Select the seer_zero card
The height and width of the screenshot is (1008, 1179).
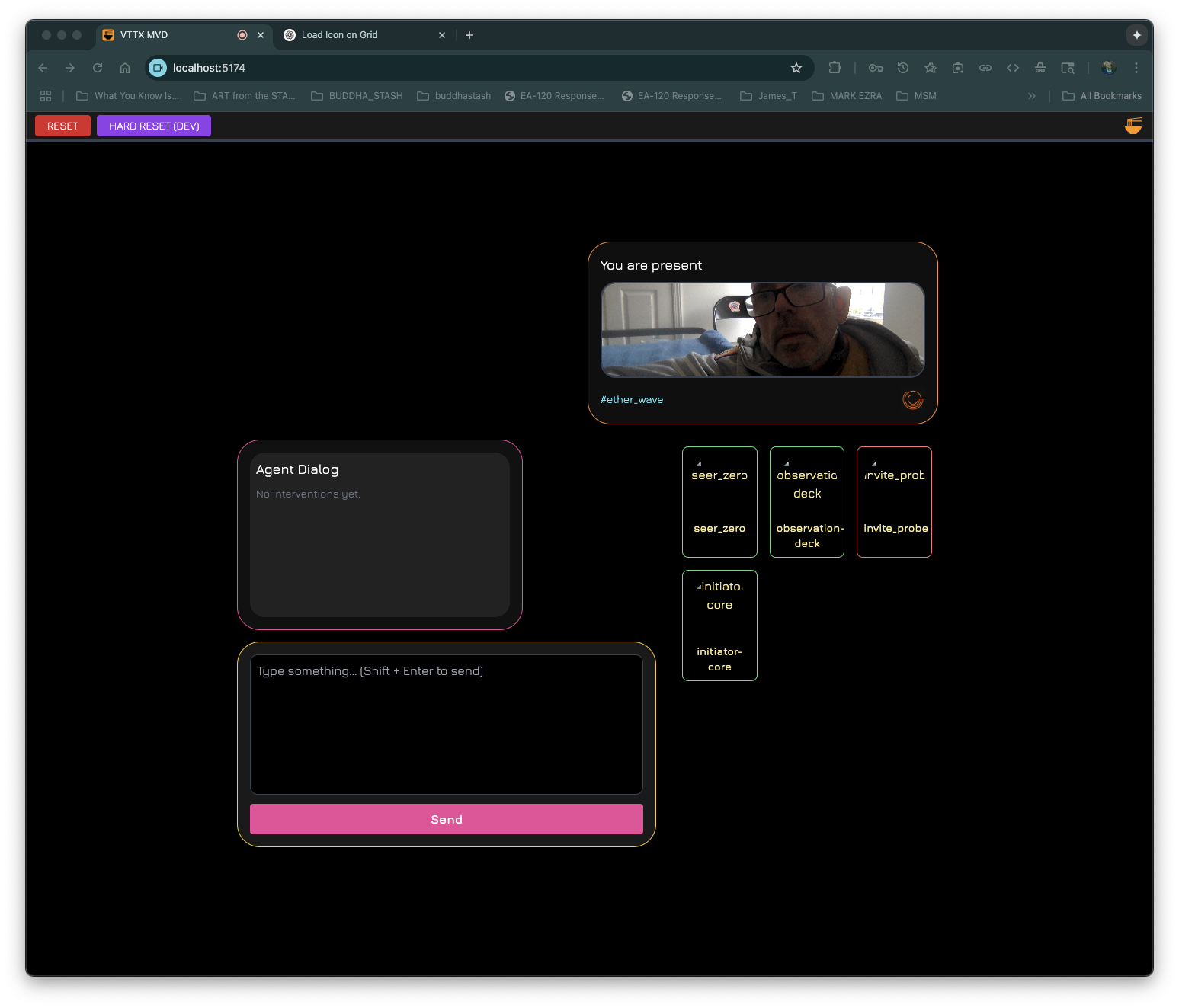click(719, 502)
